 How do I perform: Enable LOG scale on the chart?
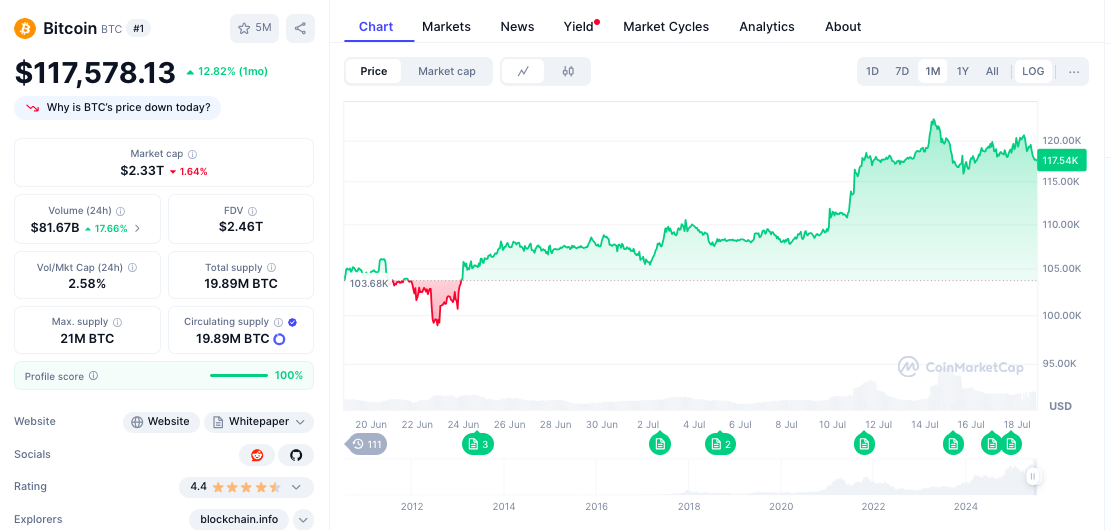pyautogui.click(x=1033, y=71)
